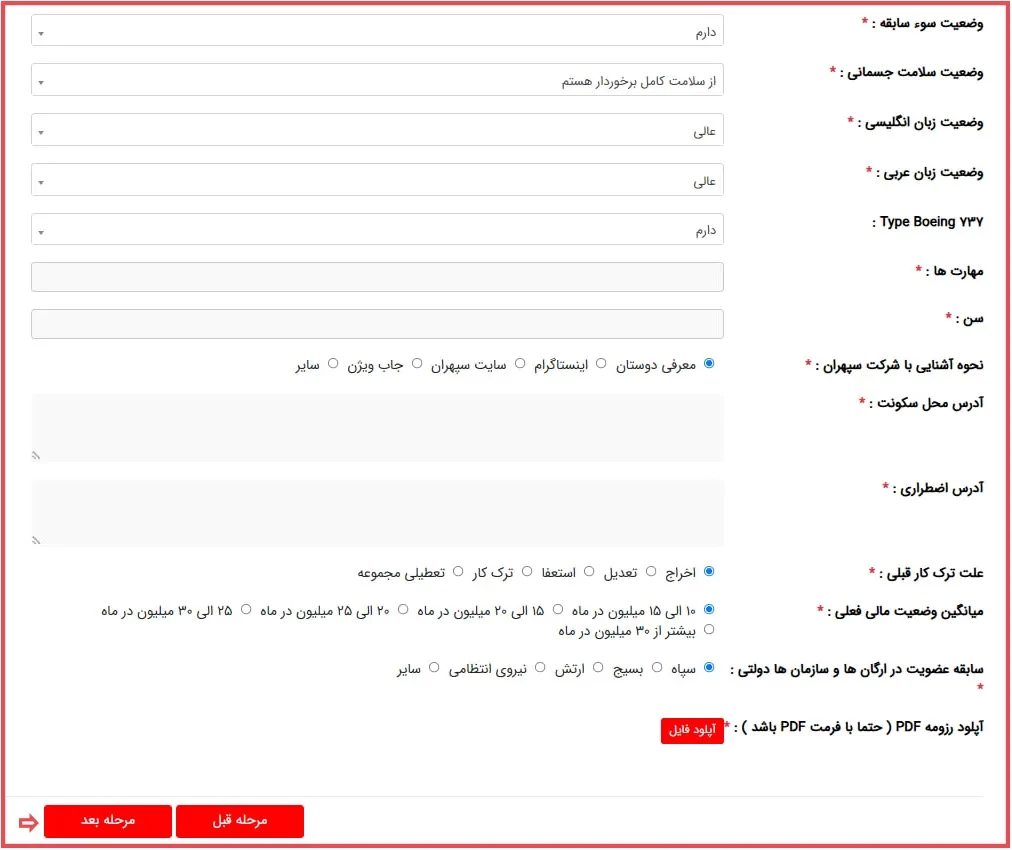Viewport: 1012px width, 850px height.
Task: Select the سایت سپهران radio option
Action: [x=520, y=365]
